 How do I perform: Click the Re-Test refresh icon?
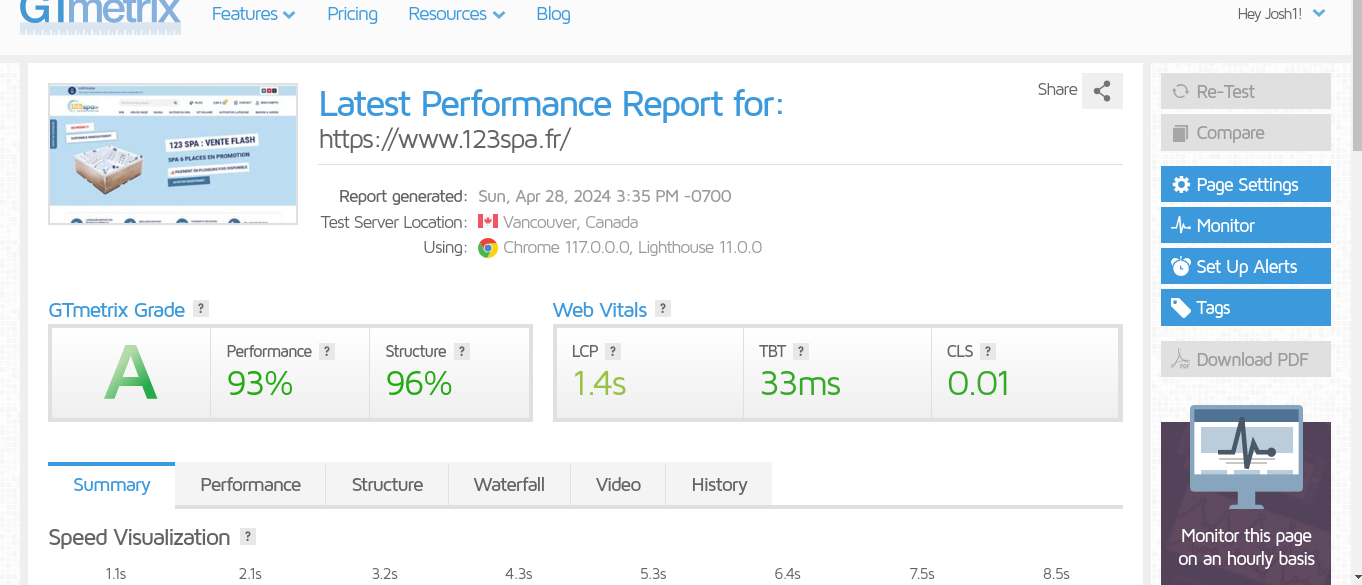tap(1180, 92)
